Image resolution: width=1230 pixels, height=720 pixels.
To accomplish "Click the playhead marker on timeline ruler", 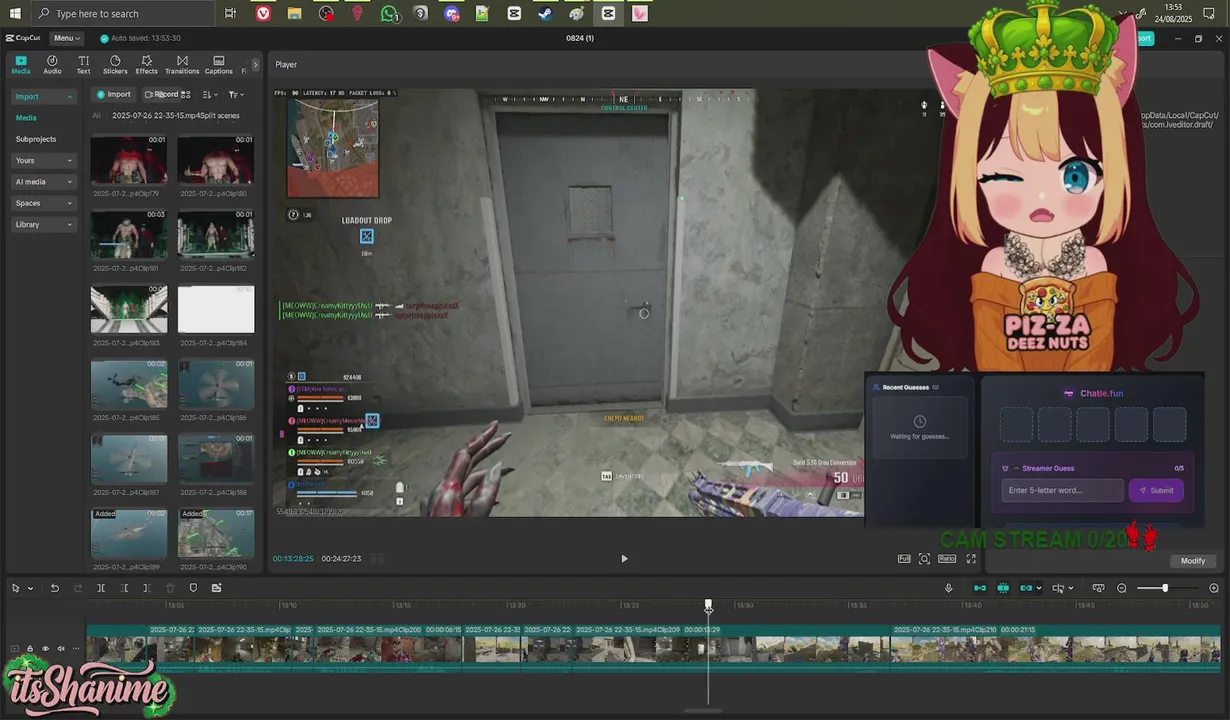I will (708, 607).
